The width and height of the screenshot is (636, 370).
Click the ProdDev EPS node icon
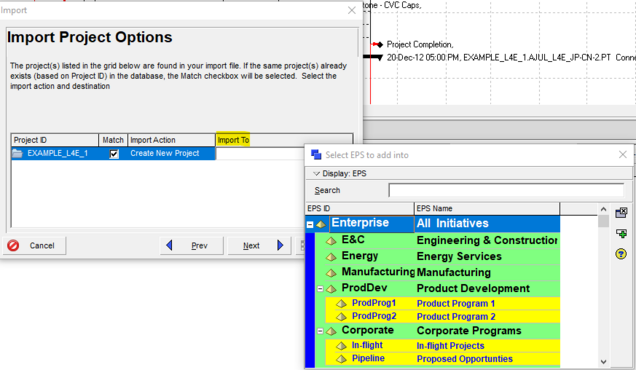331,289
